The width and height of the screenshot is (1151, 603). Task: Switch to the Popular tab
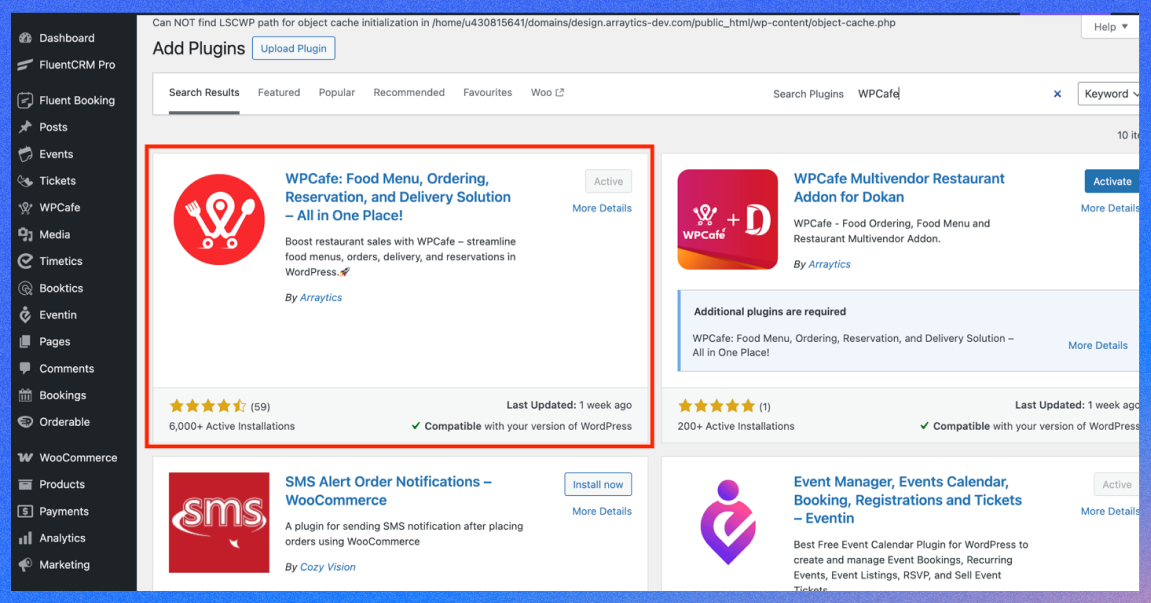pyautogui.click(x=337, y=93)
